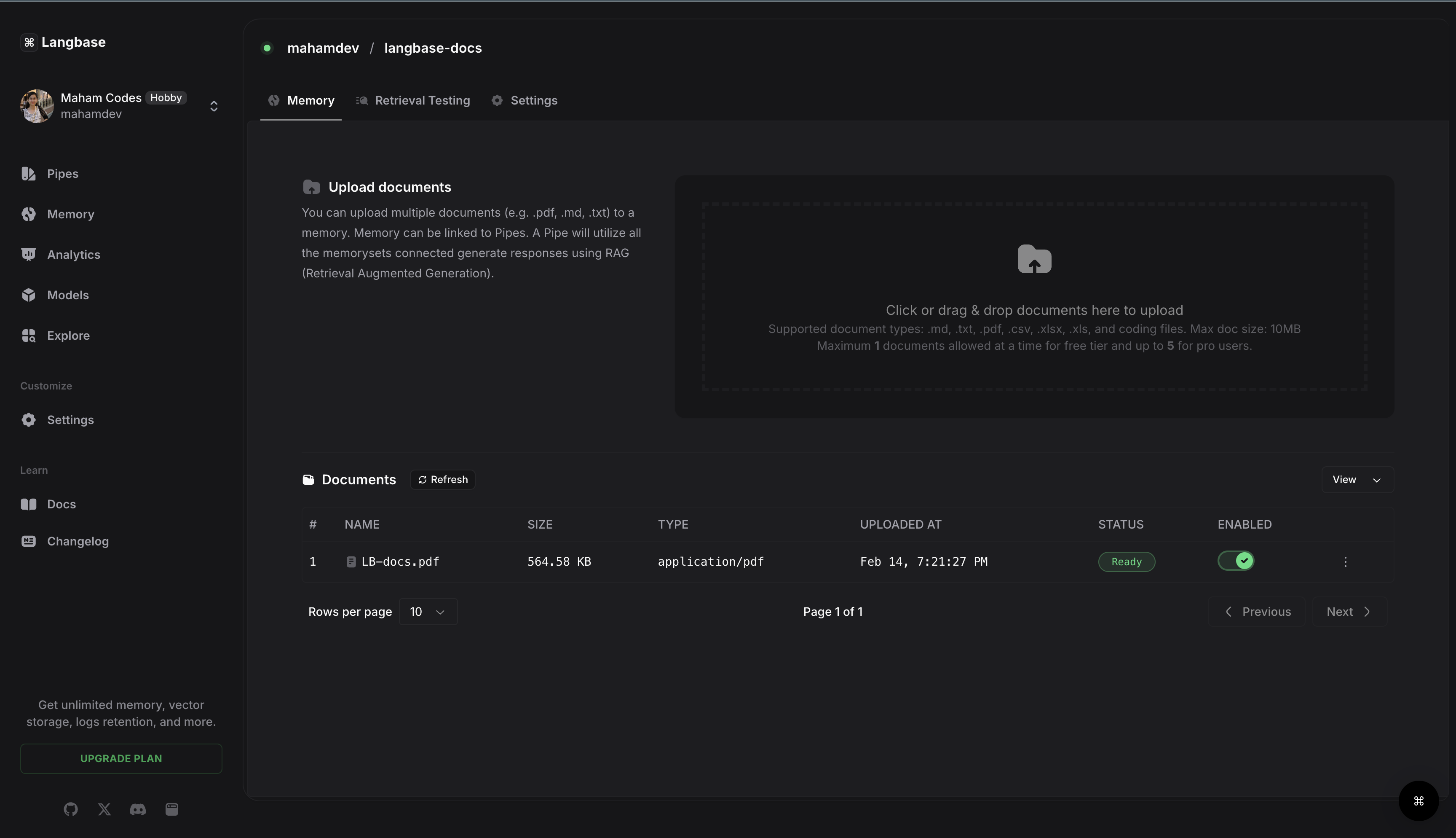Click the LB-docs.pdf file name
Image resolution: width=1456 pixels, height=838 pixels.
(400, 562)
